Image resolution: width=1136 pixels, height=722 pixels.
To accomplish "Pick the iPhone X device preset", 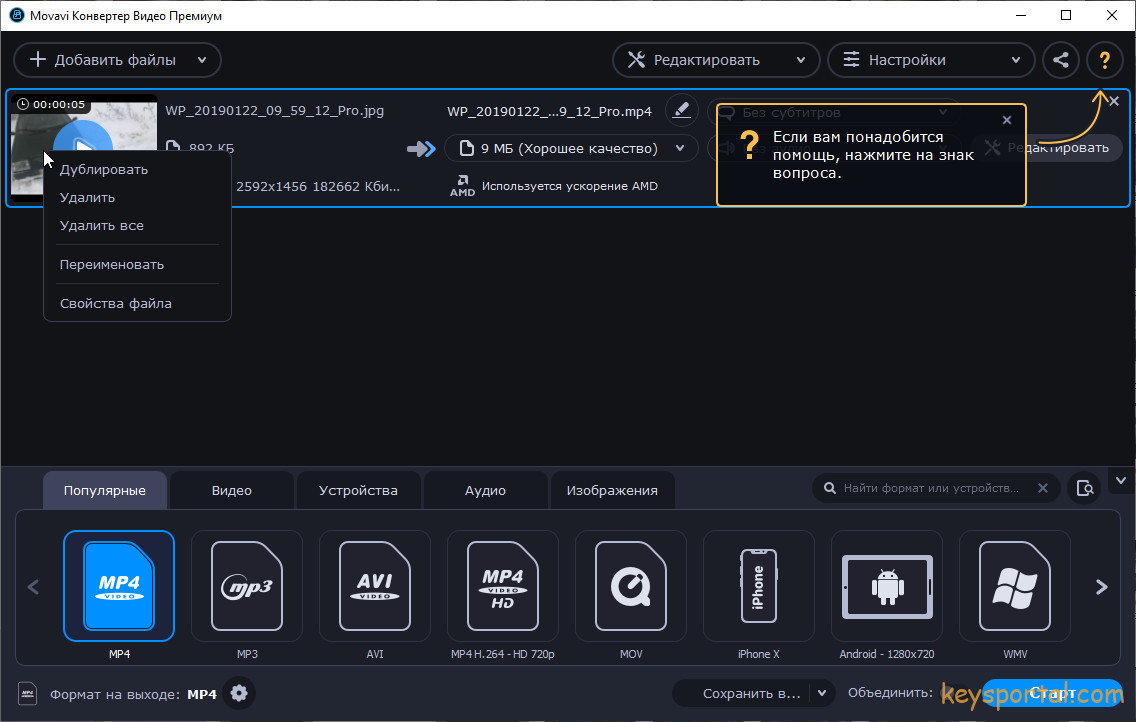I will click(x=759, y=586).
